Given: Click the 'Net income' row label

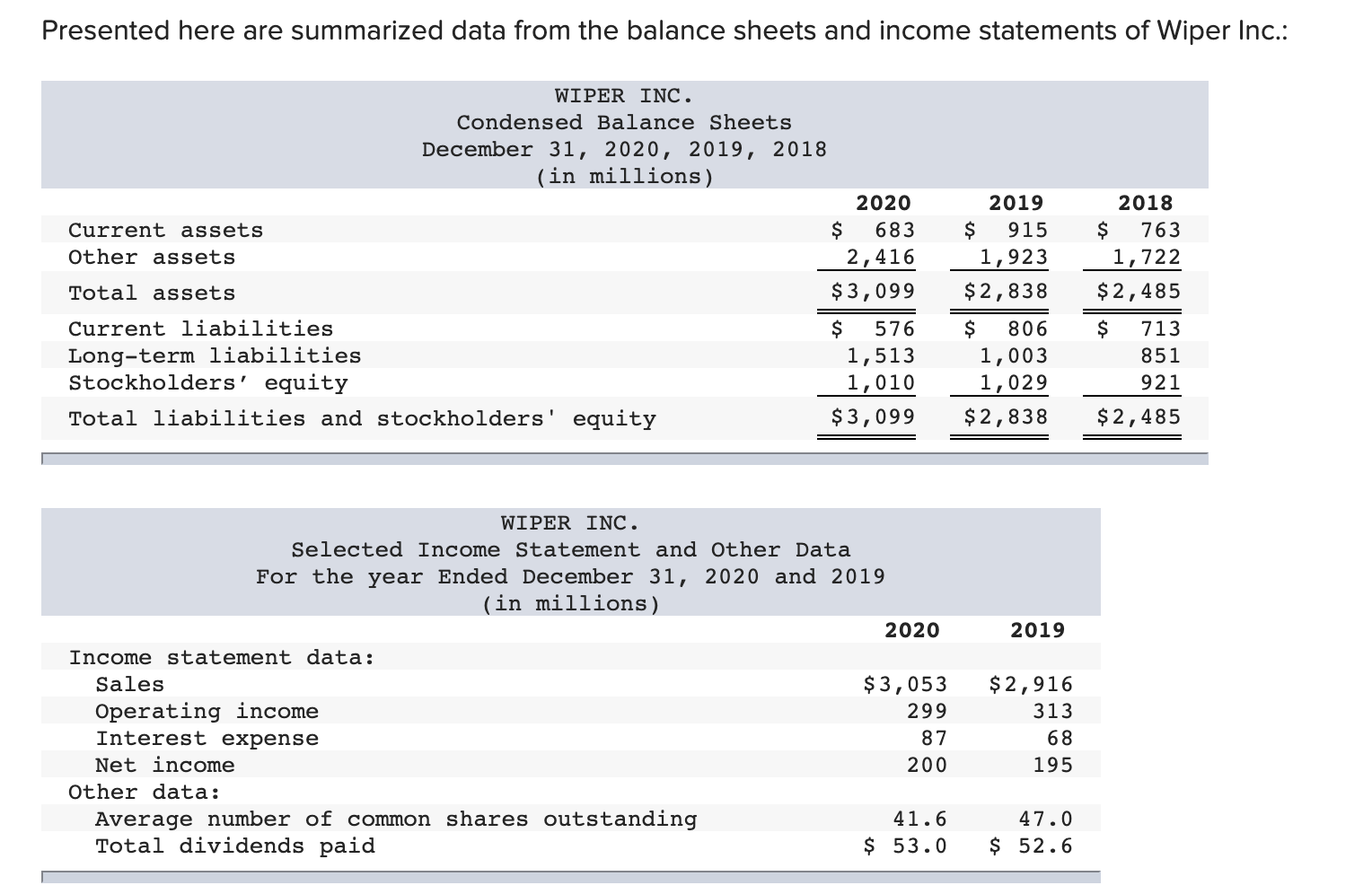Looking at the screenshot, I should point(165,766).
